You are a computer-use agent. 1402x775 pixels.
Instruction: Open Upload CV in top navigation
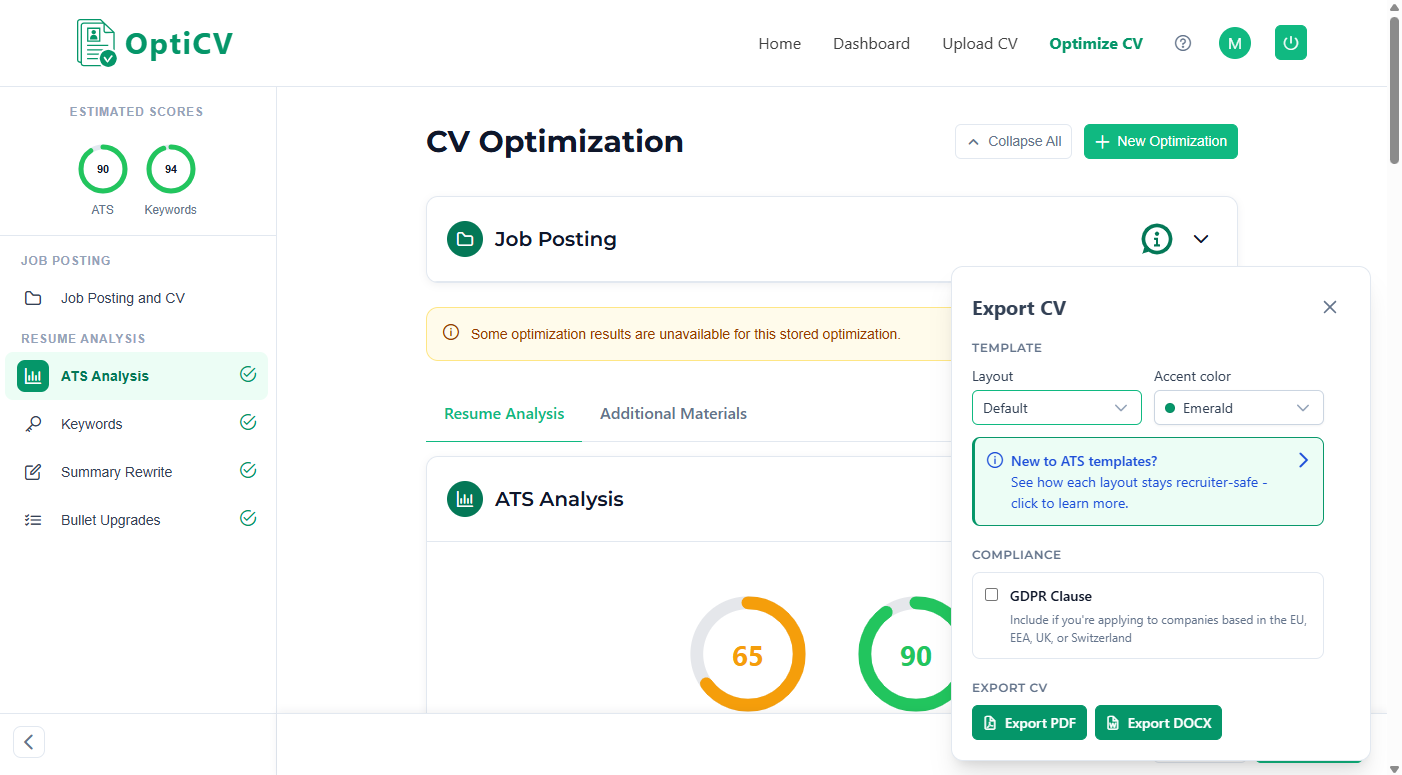[980, 44]
